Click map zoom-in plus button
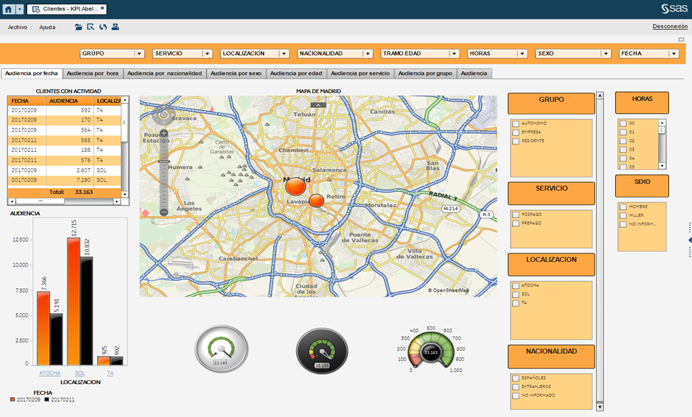This screenshot has width=692, height=417. 164,133
